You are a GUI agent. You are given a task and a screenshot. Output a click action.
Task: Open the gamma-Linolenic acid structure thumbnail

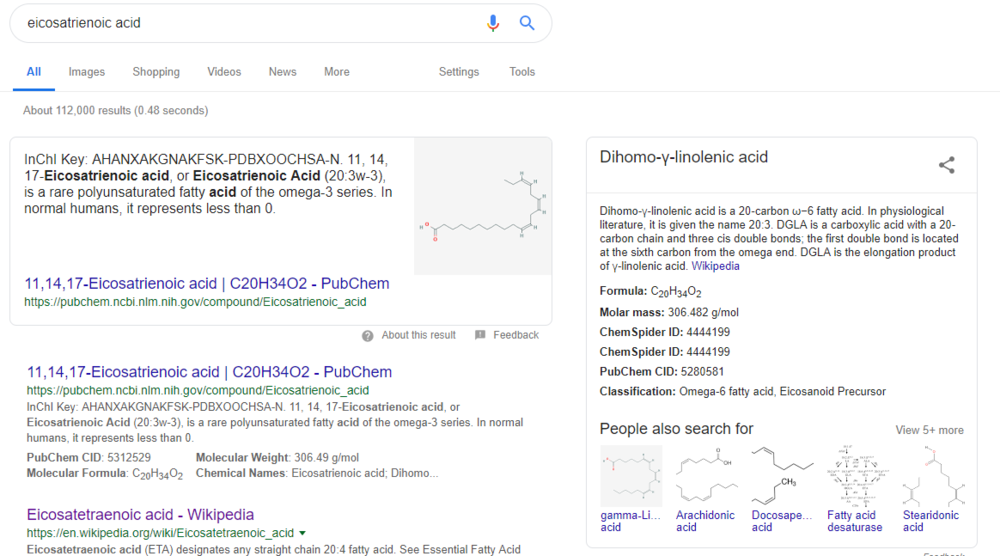coord(630,475)
